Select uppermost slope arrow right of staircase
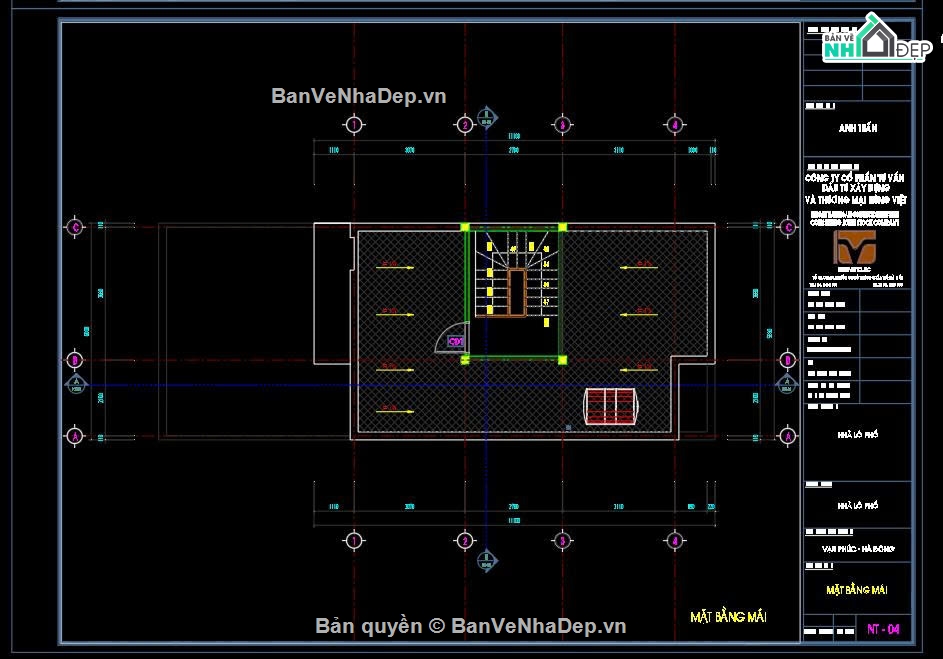 pos(639,266)
